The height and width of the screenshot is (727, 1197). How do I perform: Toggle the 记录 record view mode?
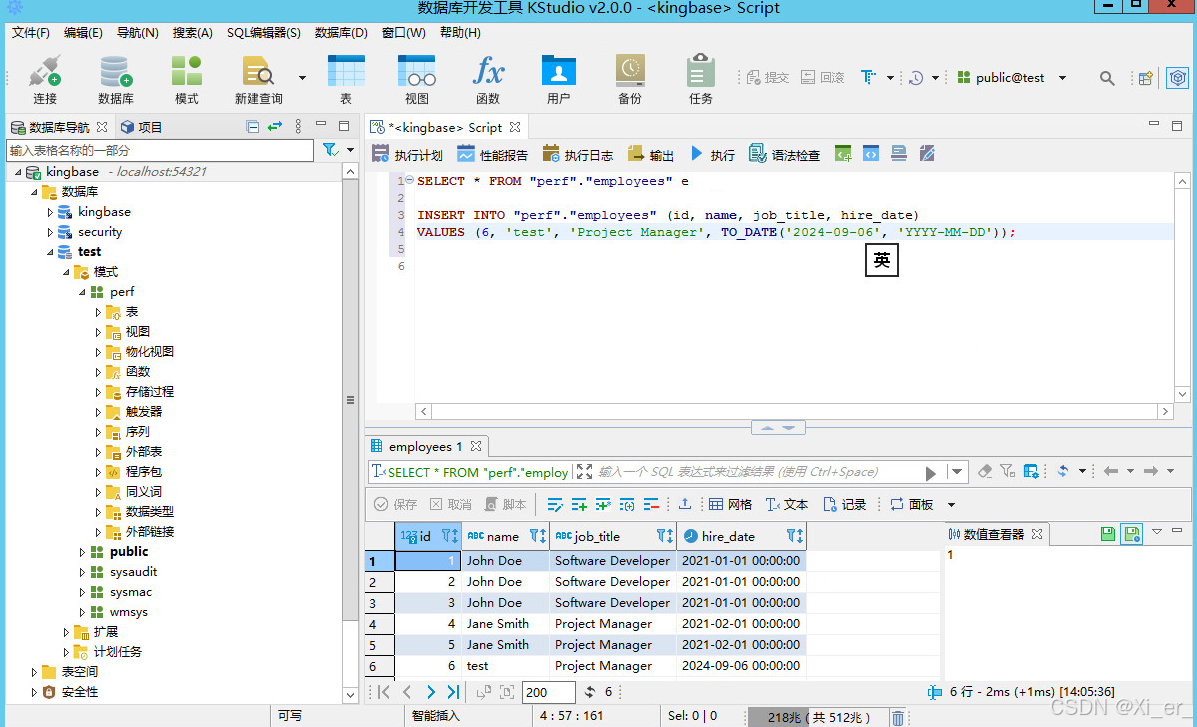[844, 504]
